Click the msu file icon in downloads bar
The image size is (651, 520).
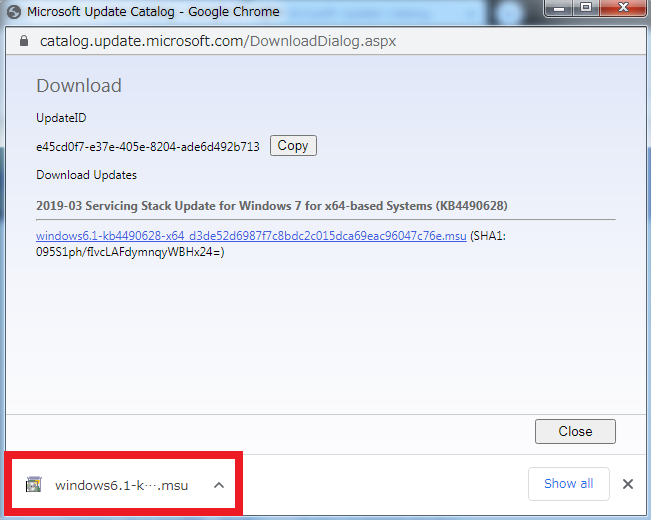click(34, 484)
